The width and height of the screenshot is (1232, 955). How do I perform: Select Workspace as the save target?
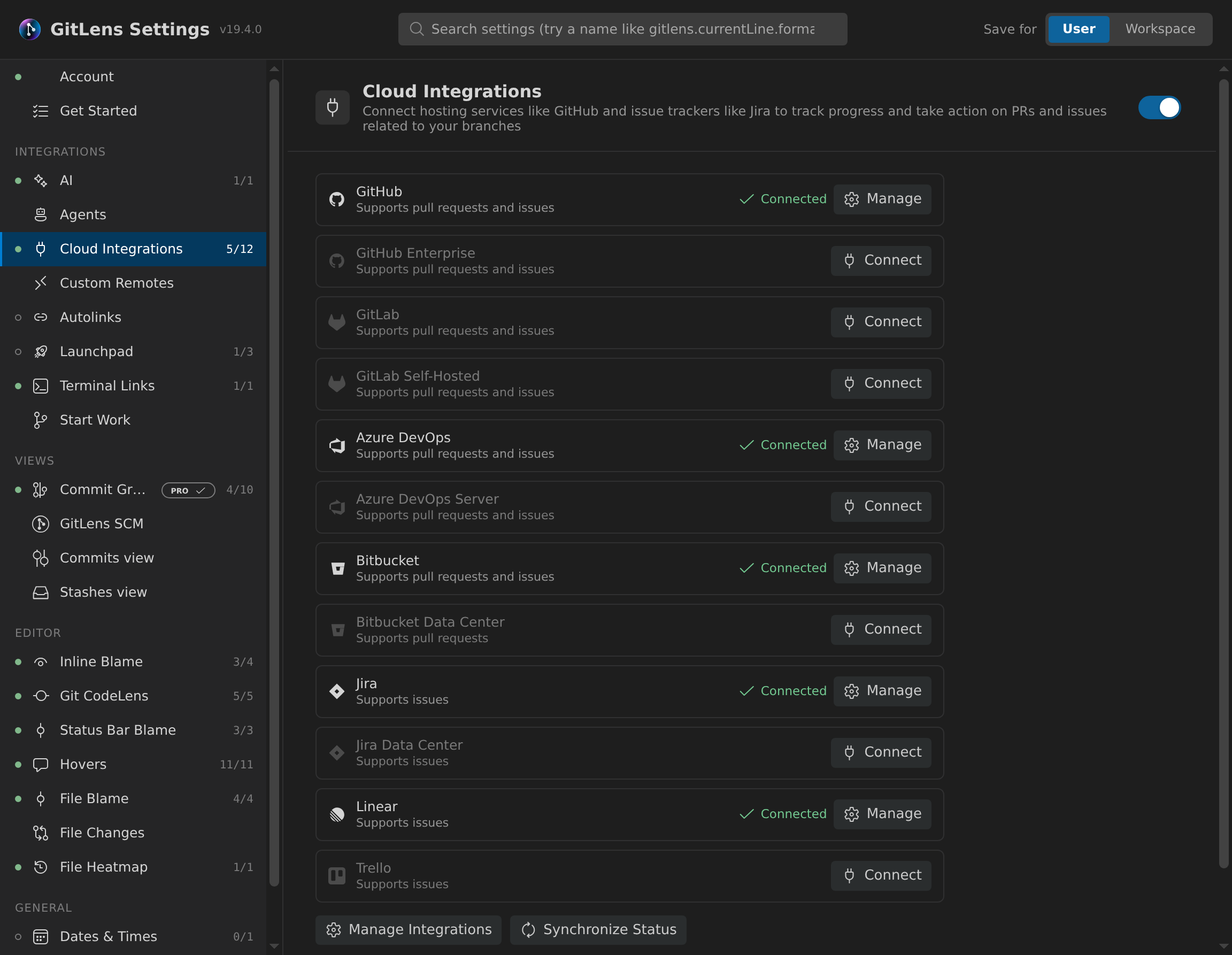tap(1160, 29)
